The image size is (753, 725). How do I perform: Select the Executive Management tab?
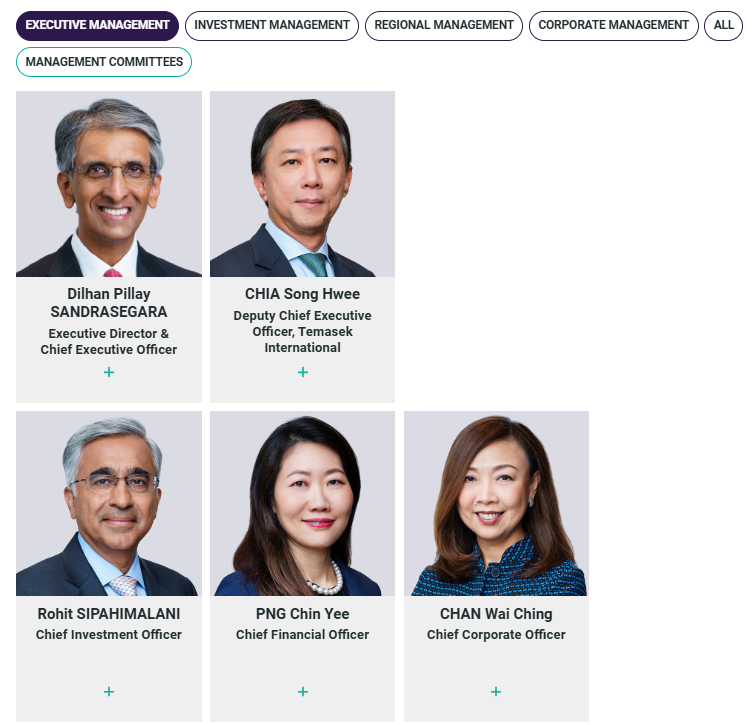click(97, 25)
